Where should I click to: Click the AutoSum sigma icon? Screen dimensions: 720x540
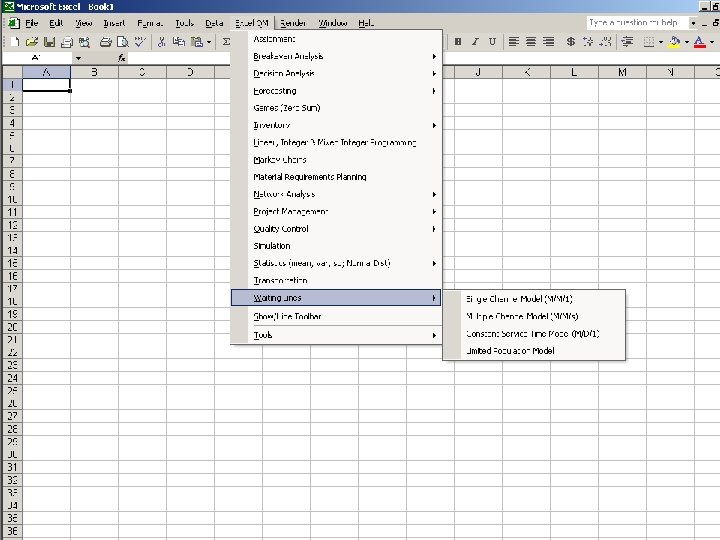point(226,42)
